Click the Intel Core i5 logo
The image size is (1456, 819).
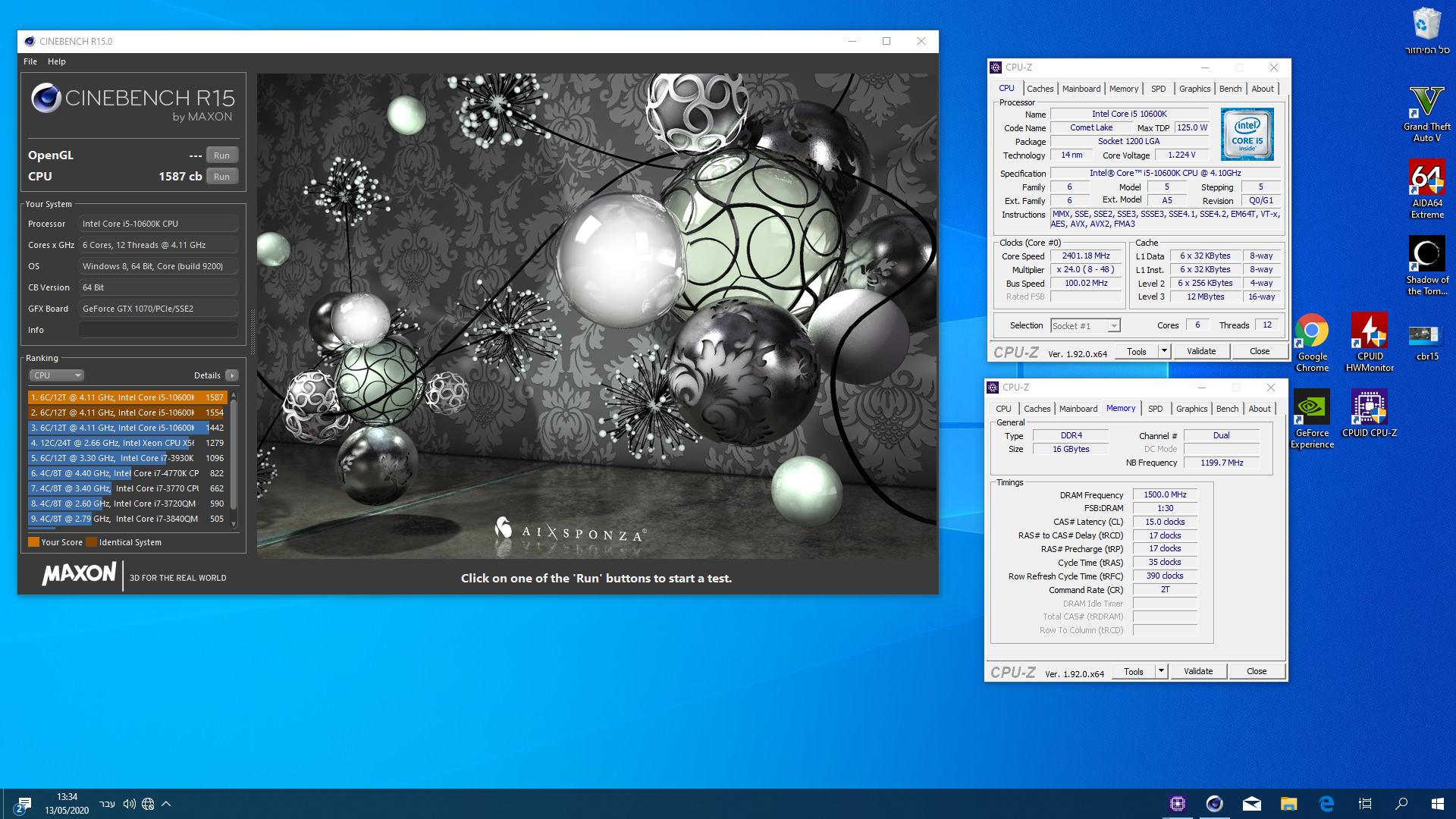click(1247, 133)
